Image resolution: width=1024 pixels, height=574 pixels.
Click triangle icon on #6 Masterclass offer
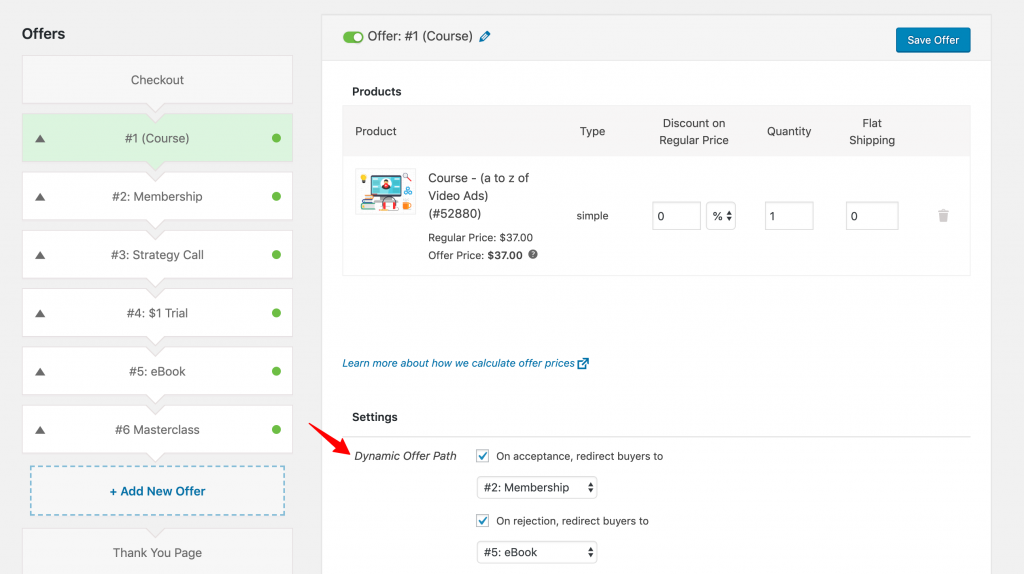tap(40, 430)
